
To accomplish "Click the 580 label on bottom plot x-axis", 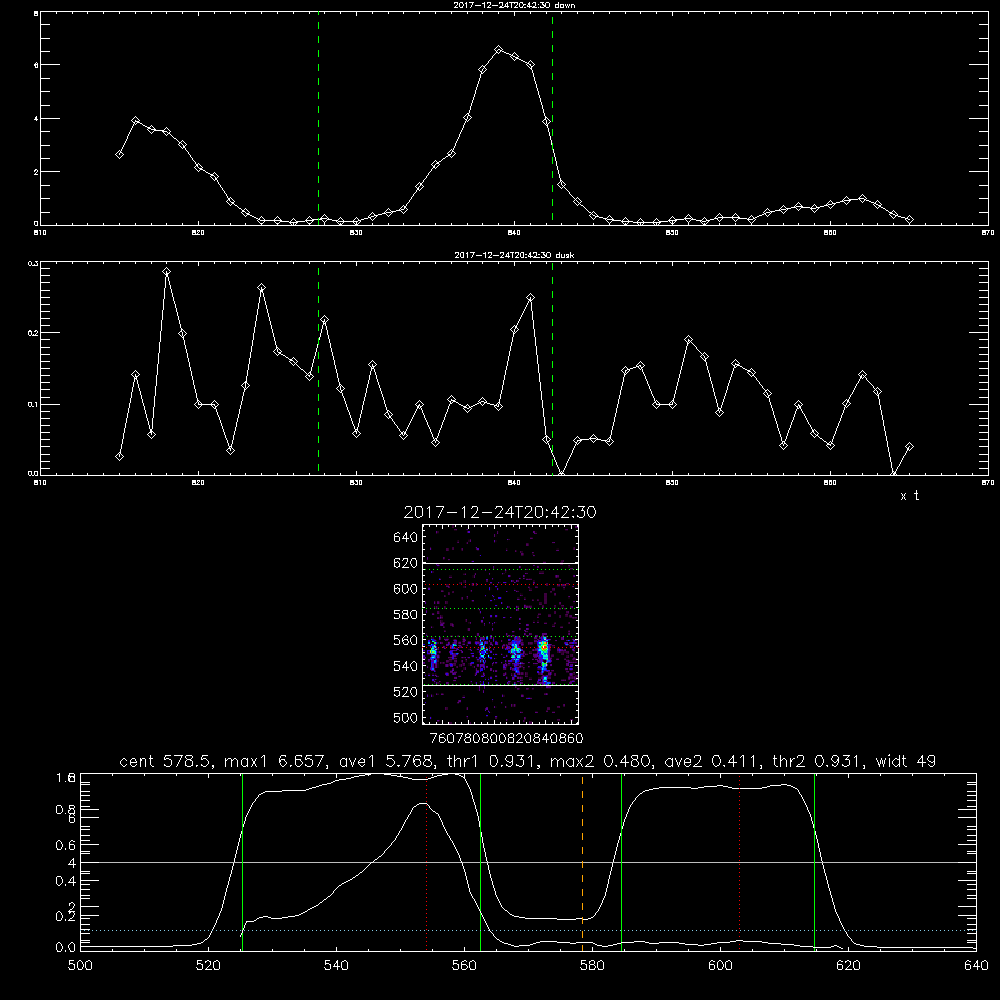I will click(592, 966).
